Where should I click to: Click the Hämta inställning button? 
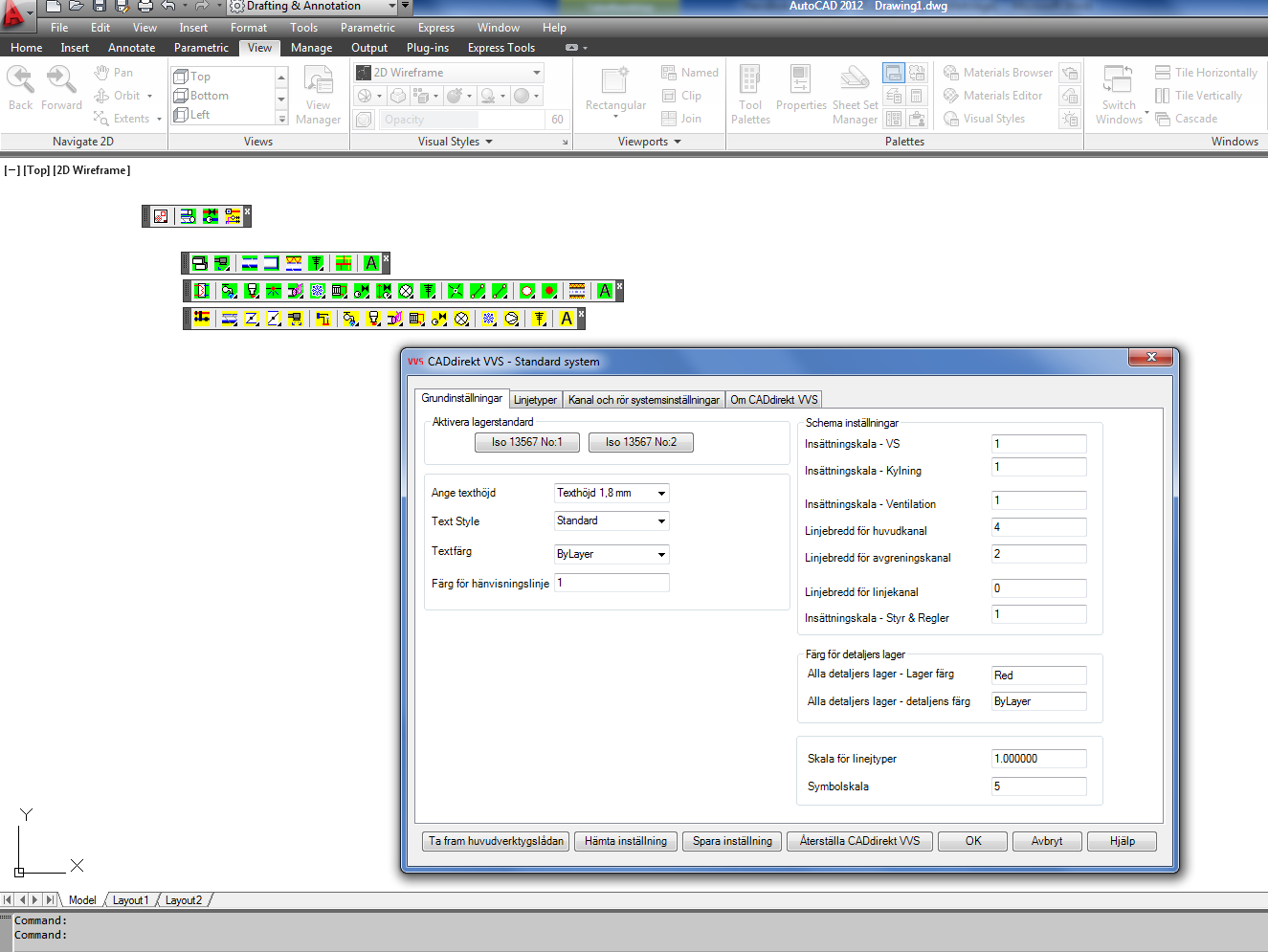coord(626,841)
